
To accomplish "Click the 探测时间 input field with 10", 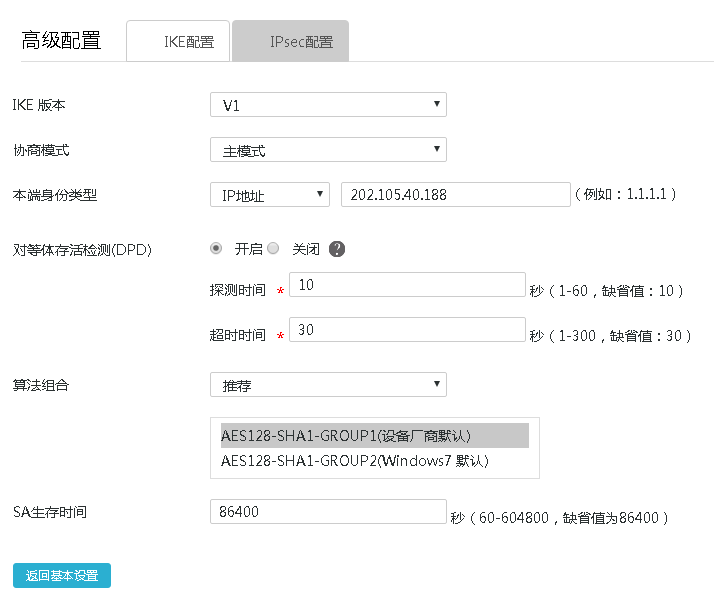I will 408,285.
